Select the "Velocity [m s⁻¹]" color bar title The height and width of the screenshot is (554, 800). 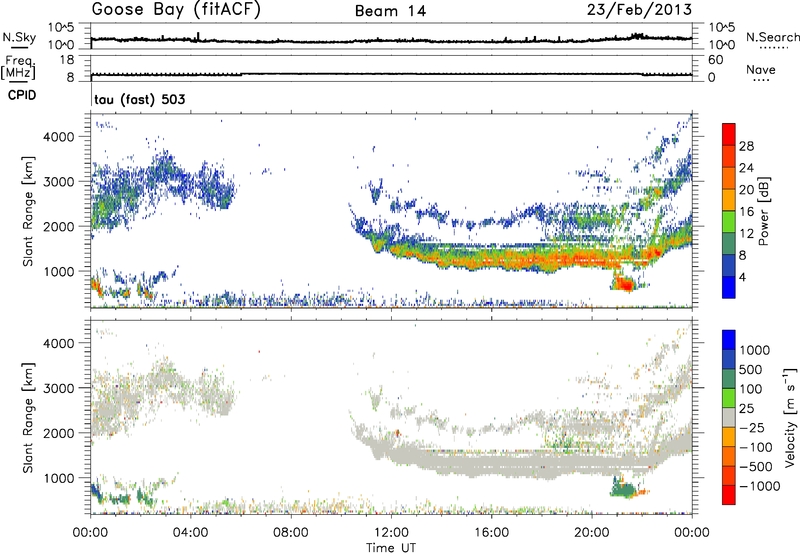[x=790, y=416]
